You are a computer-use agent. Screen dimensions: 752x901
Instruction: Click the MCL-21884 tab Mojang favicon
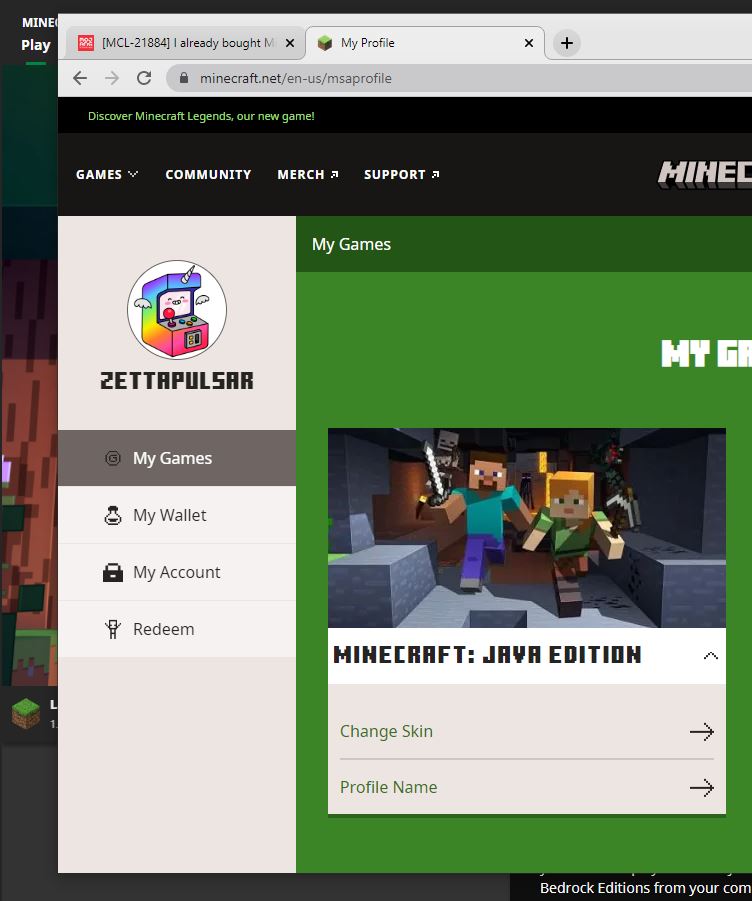(x=86, y=43)
